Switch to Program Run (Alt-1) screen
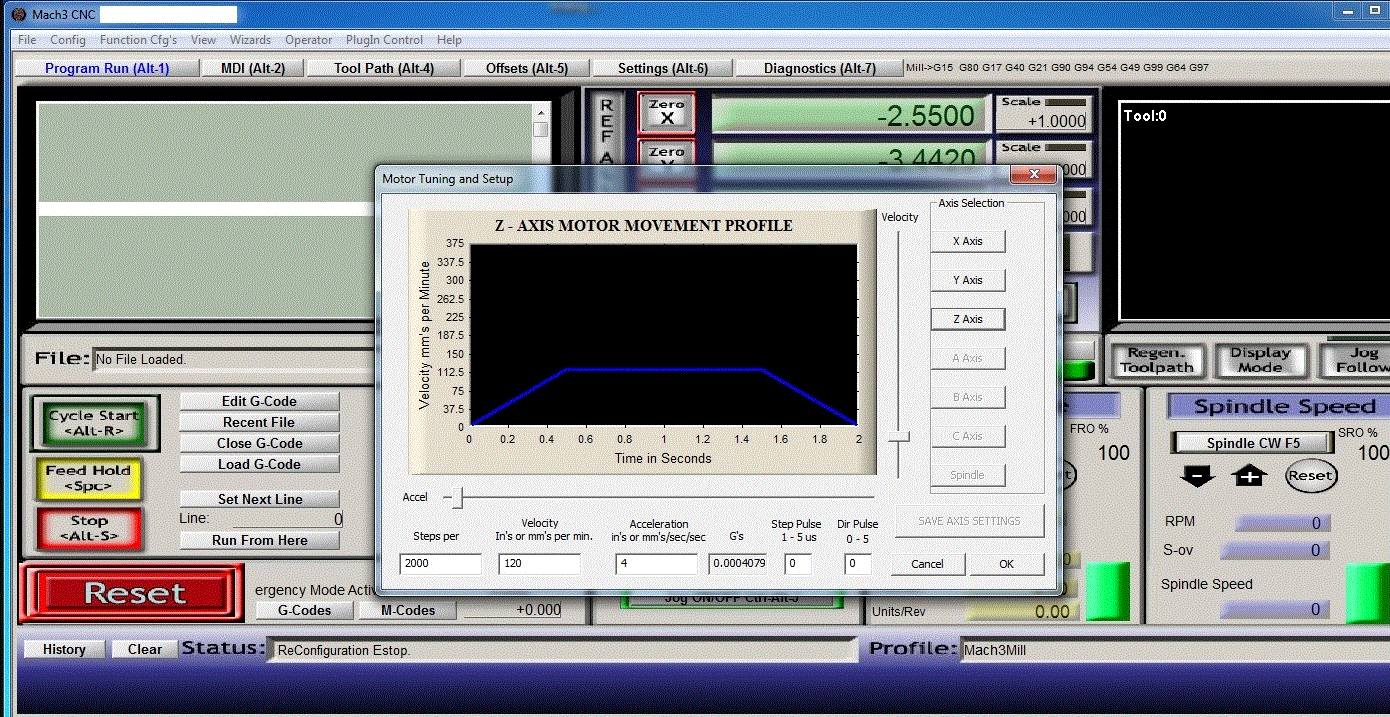This screenshot has height=717, width=1390. click(x=107, y=68)
